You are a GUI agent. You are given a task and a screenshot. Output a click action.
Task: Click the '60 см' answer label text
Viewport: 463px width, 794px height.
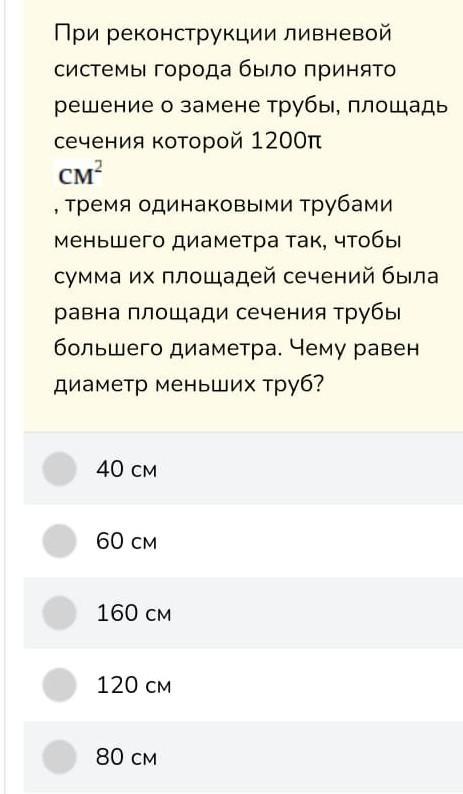click(127, 541)
